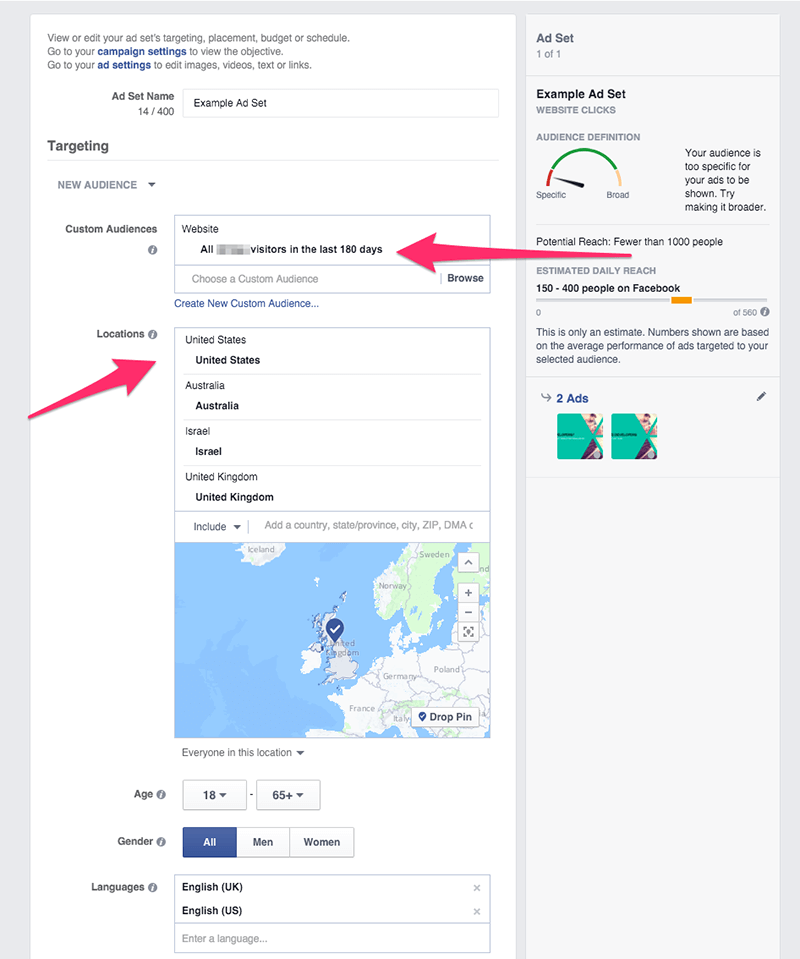Select Women in the Gender toggle
Viewport: 800px width, 959px height.
click(x=322, y=842)
